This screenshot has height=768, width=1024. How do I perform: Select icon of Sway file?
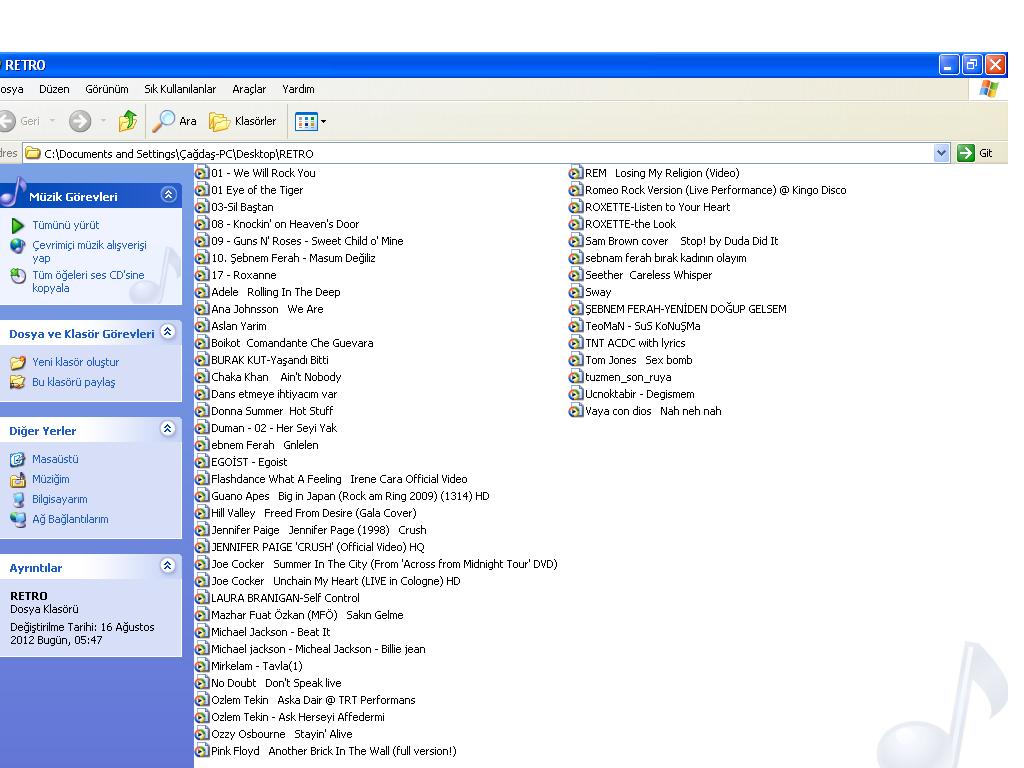point(575,292)
